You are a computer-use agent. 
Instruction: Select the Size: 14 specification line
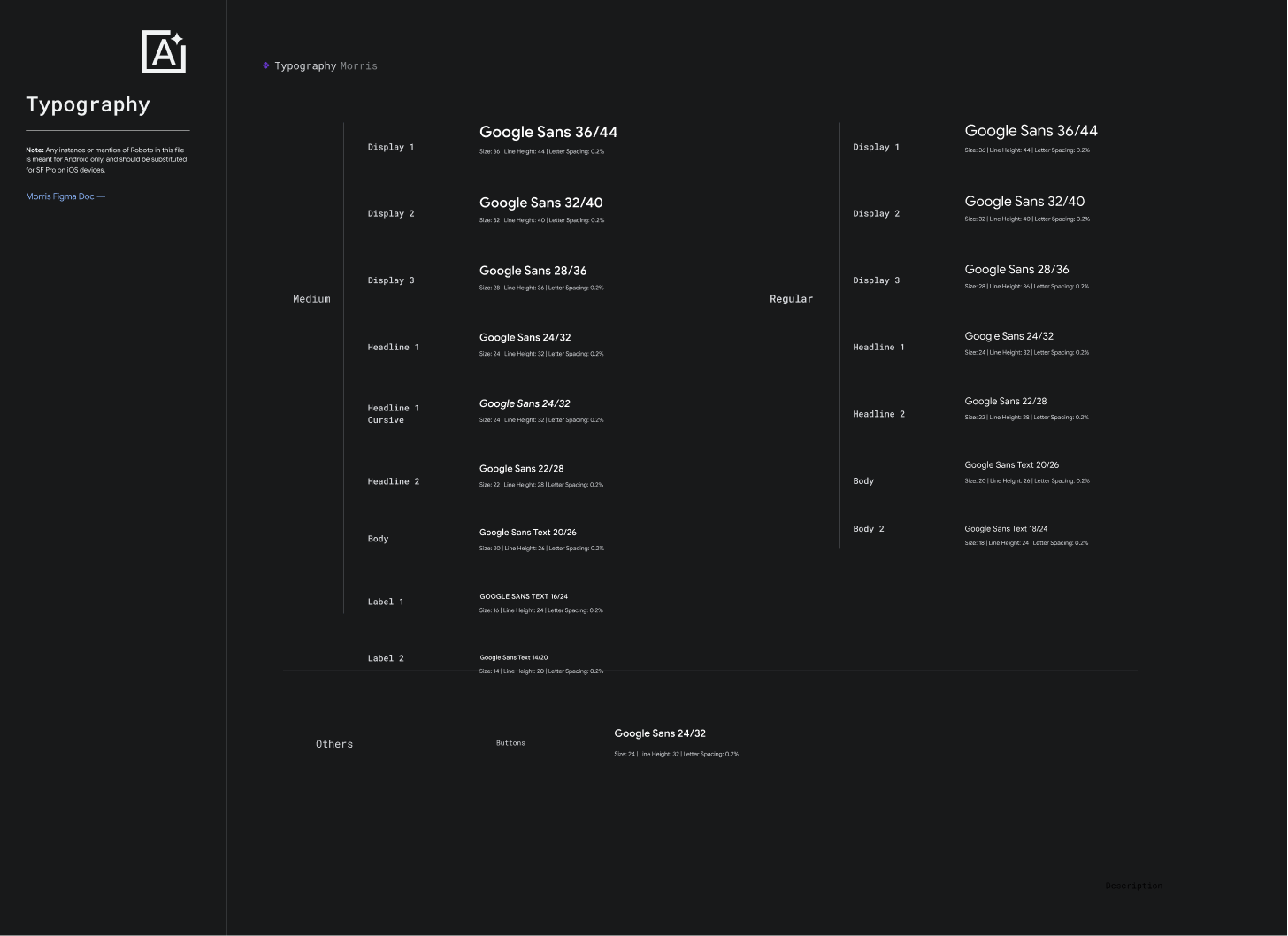click(x=541, y=671)
